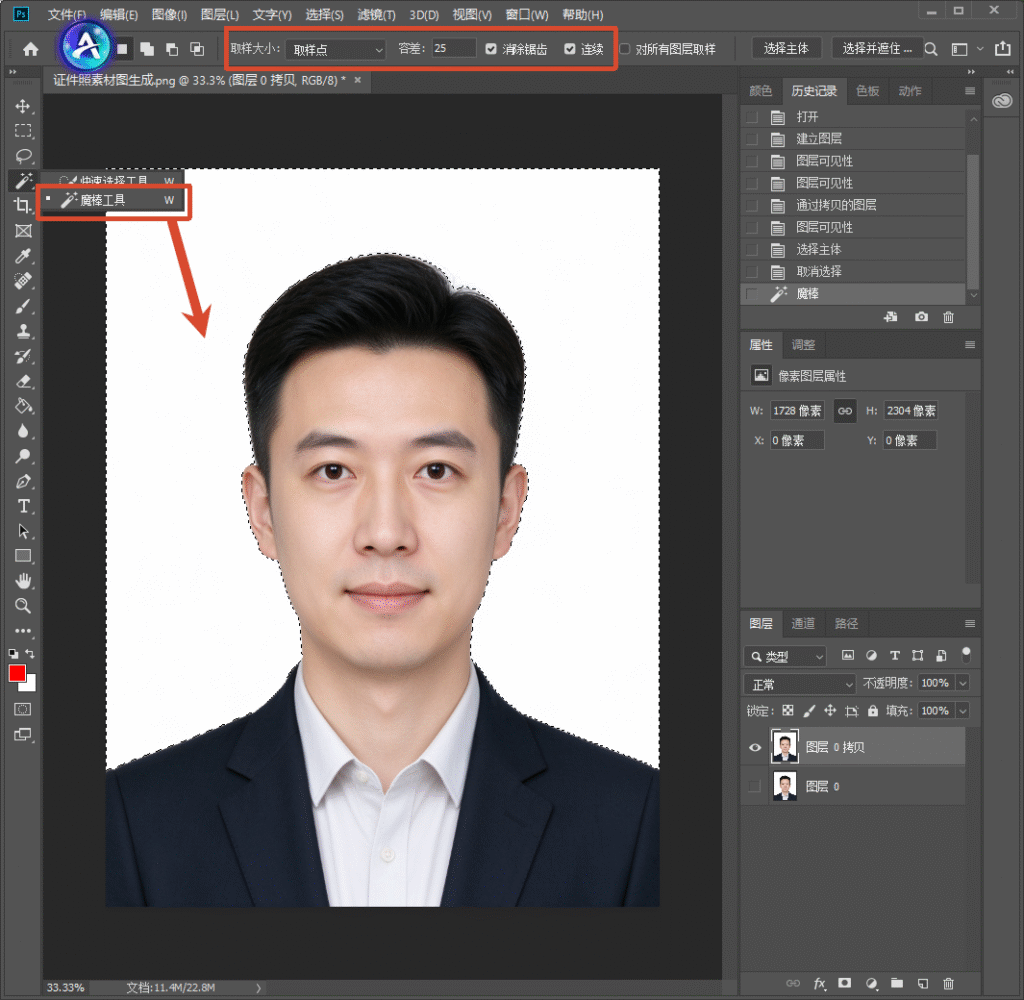Switch to the 通道 tab
The image size is (1024, 1000).
click(x=803, y=623)
